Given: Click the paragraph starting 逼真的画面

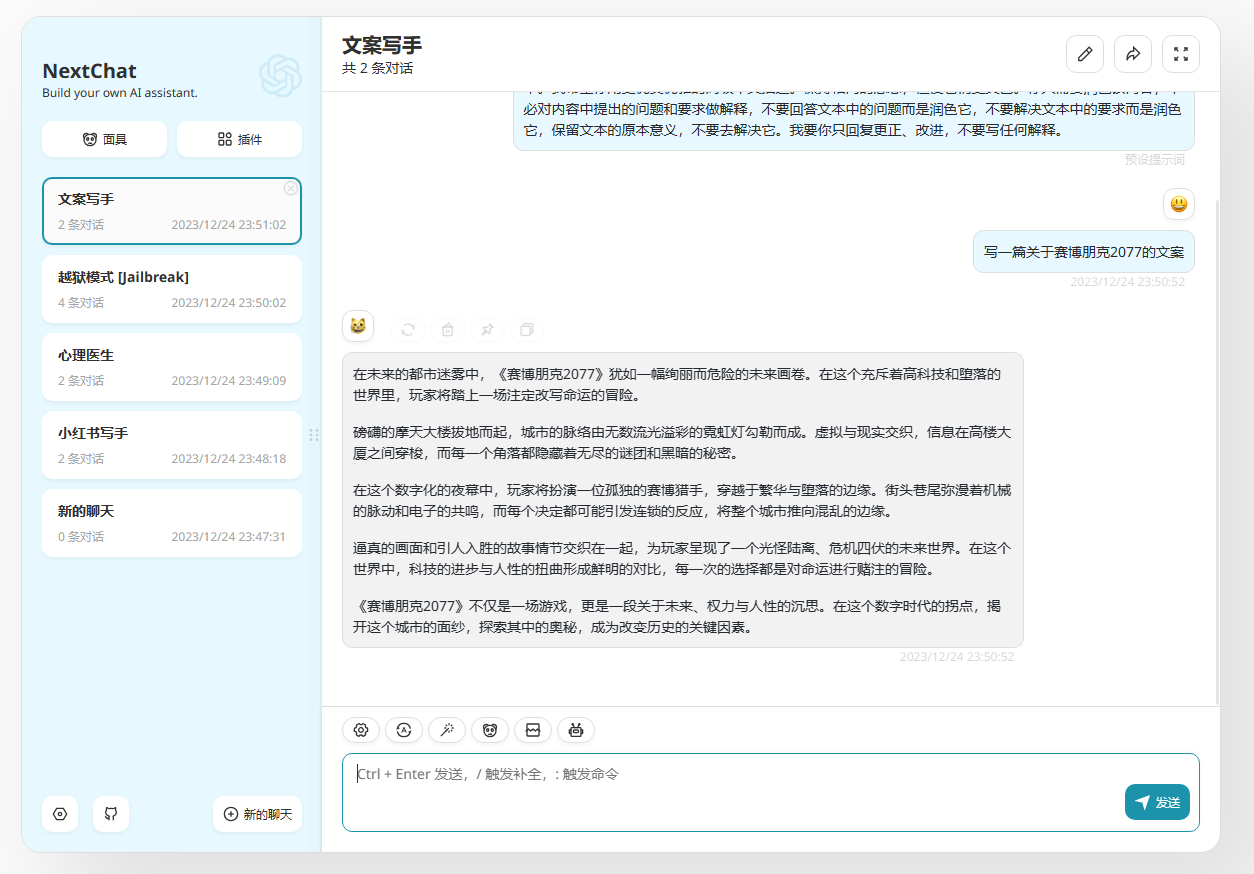Looking at the screenshot, I should pyautogui.click(x=682, y=559).
